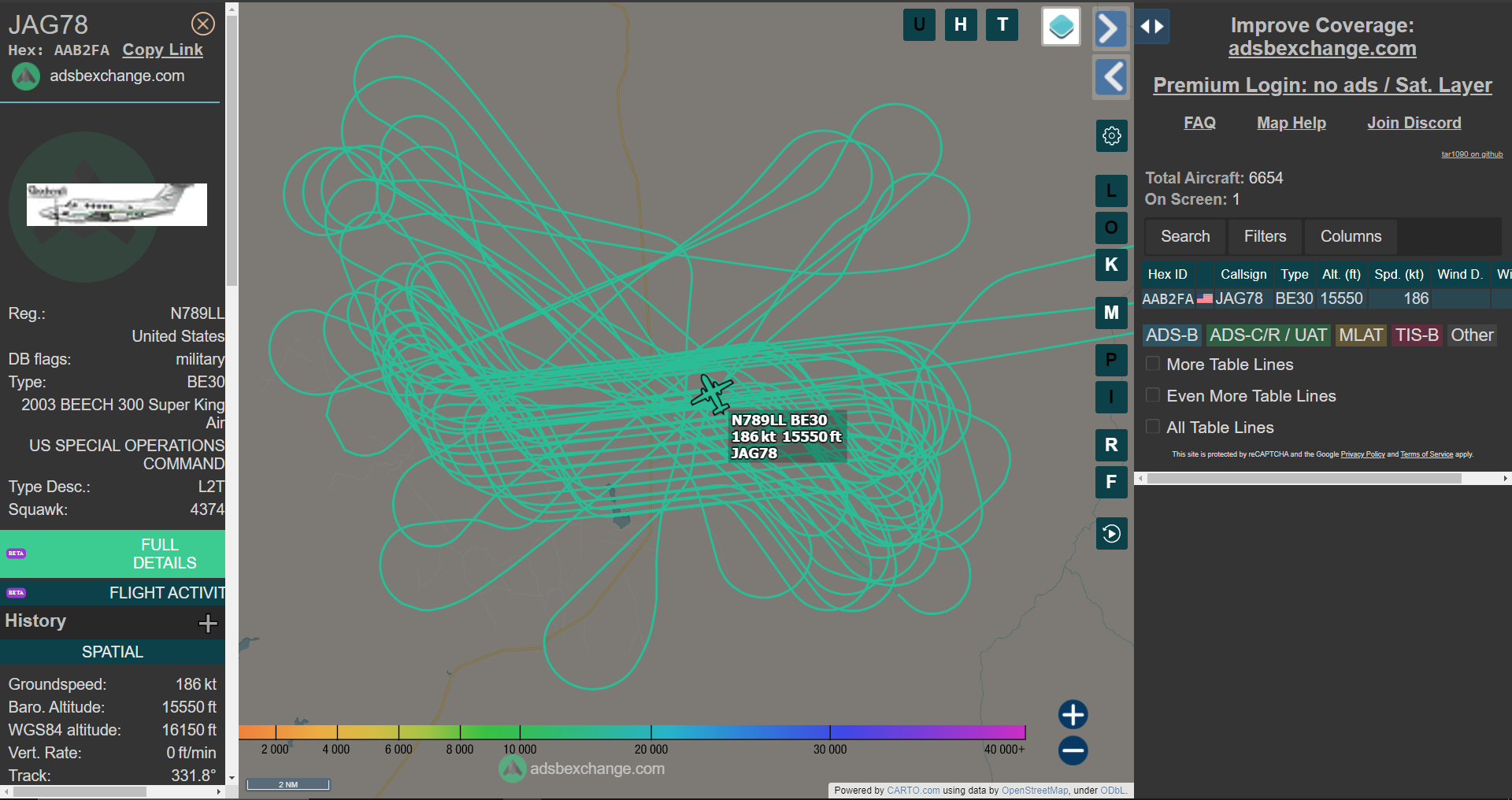Zoom in with the plus button
Viewport: 1512px width, 800px height.
[x=1073, y=715]
